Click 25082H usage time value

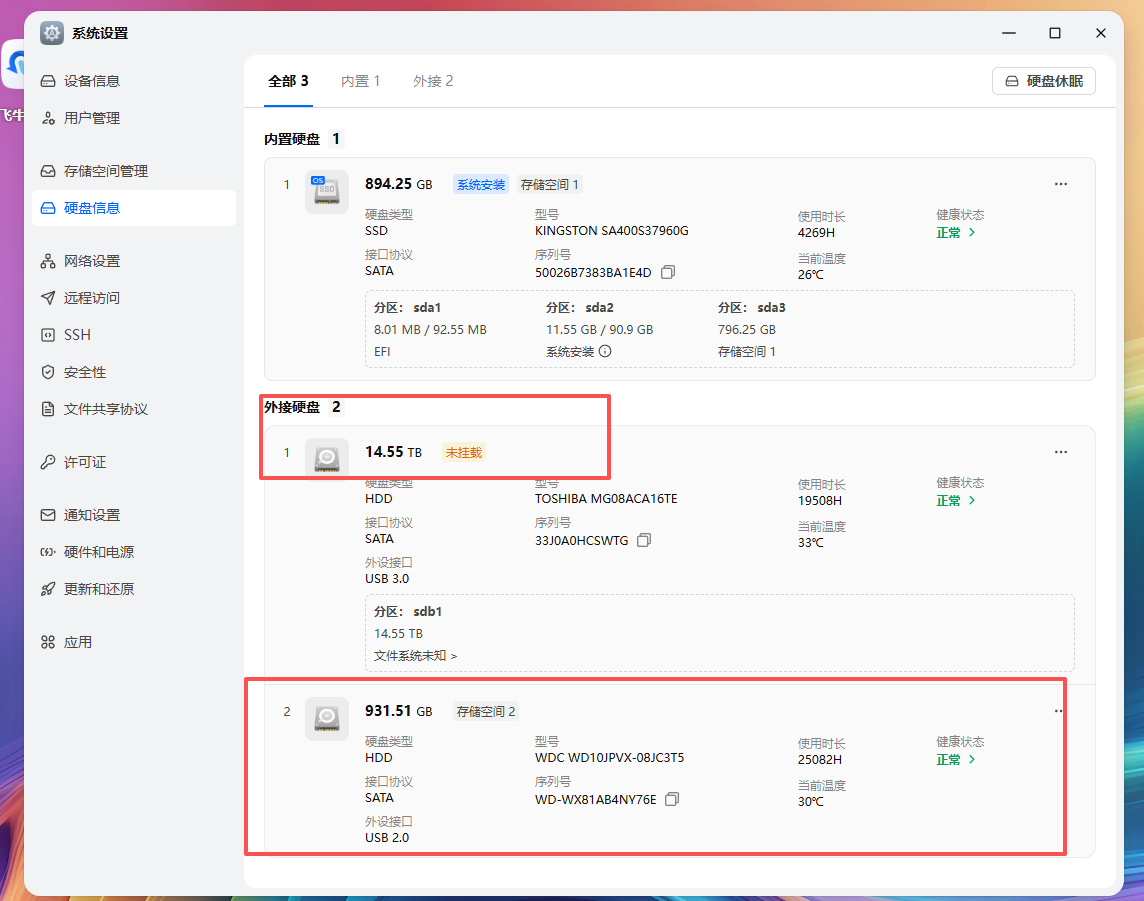tap(819, 759)
